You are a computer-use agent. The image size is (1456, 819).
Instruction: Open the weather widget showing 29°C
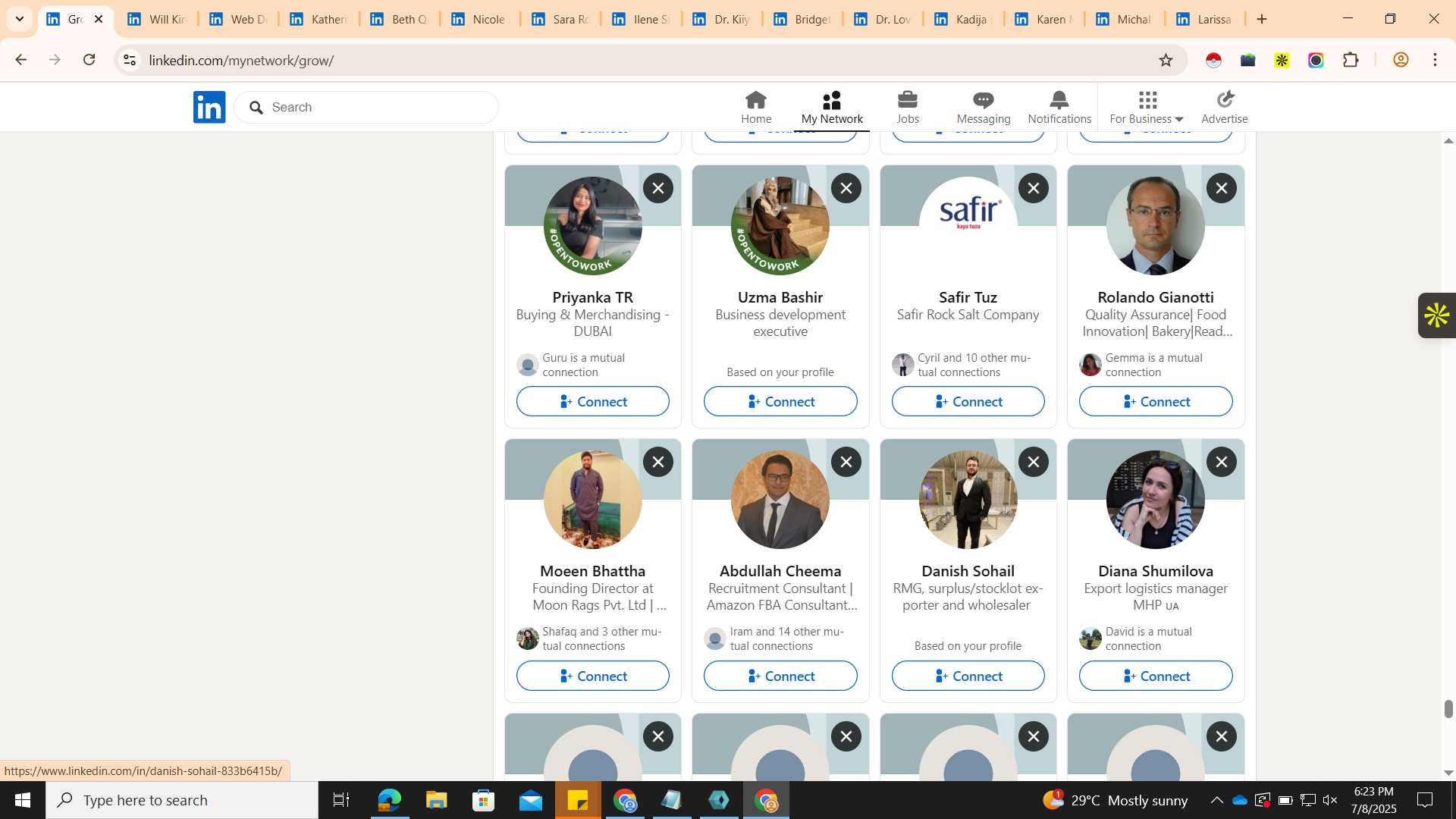1115,800
